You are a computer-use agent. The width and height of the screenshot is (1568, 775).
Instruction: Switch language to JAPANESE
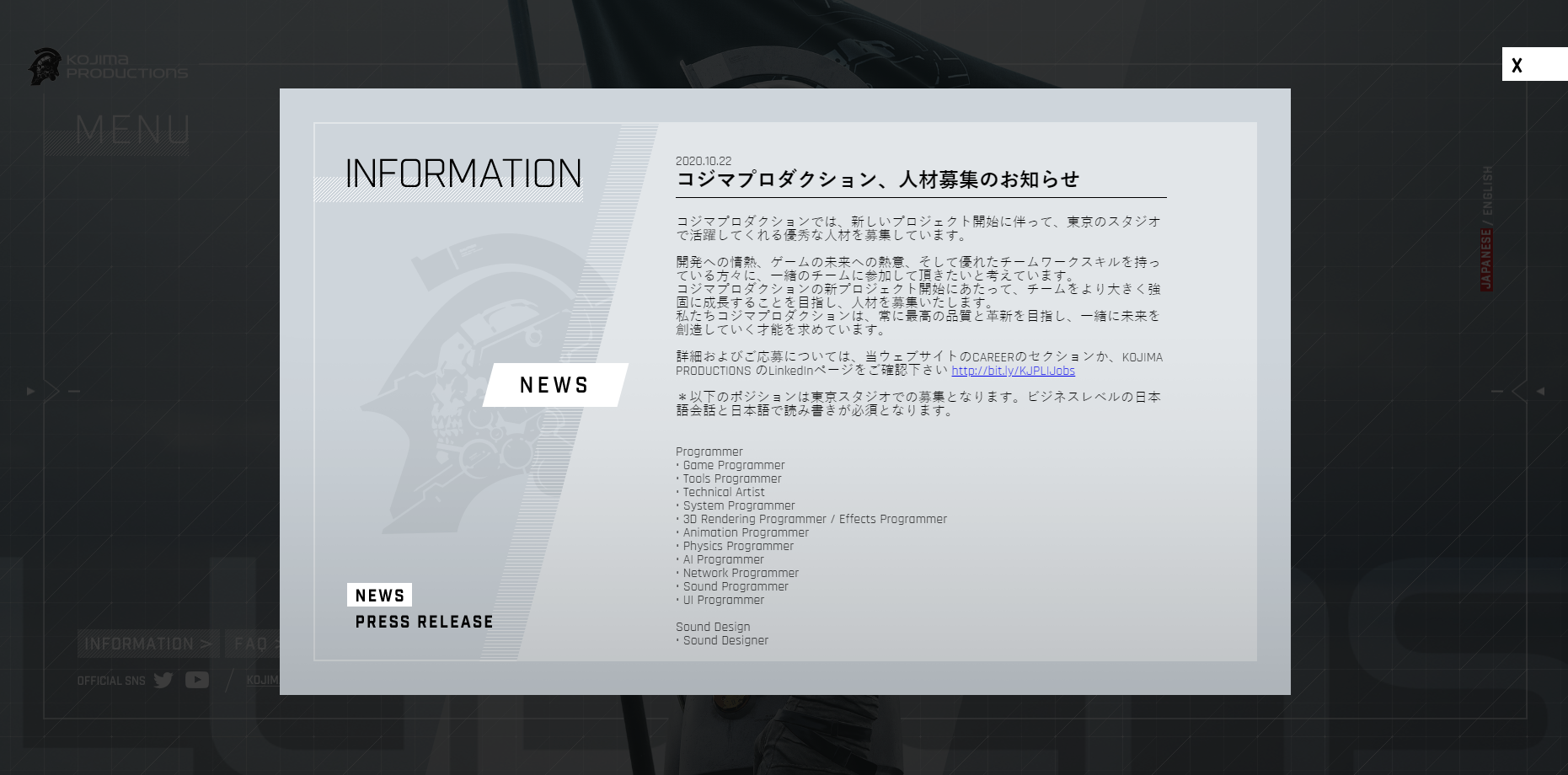click(x=1486, y=259)
